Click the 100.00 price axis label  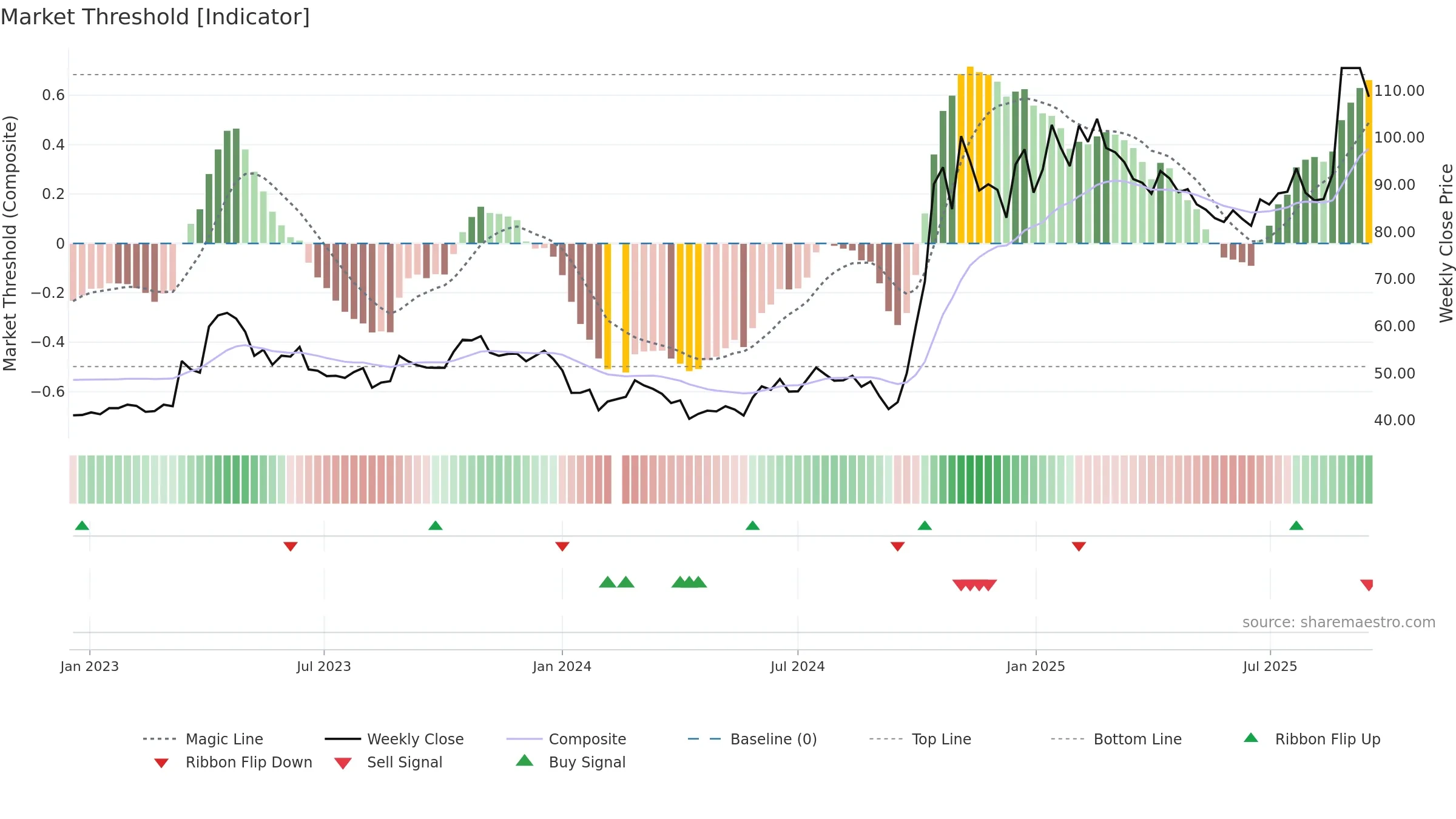point(1399,138)
